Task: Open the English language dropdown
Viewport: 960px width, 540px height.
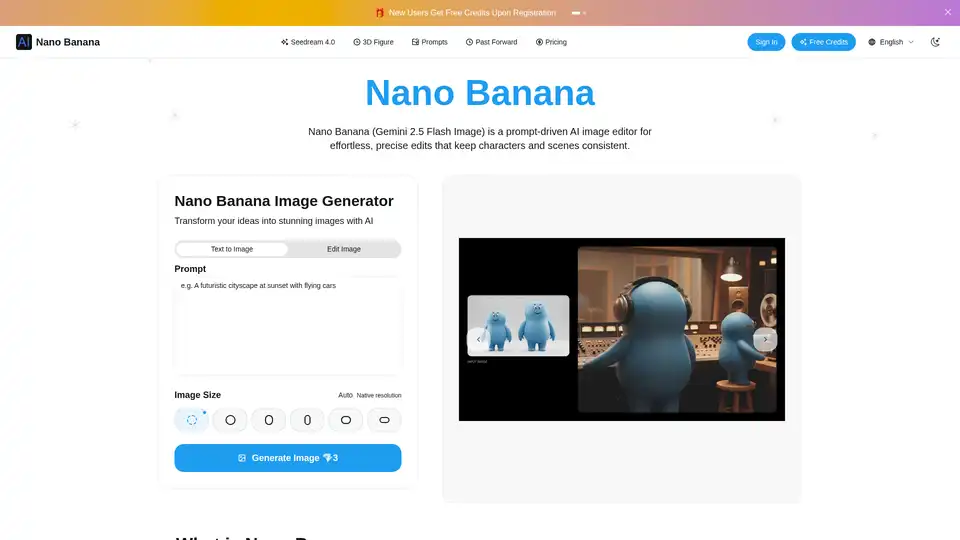Action: [891, 42]
